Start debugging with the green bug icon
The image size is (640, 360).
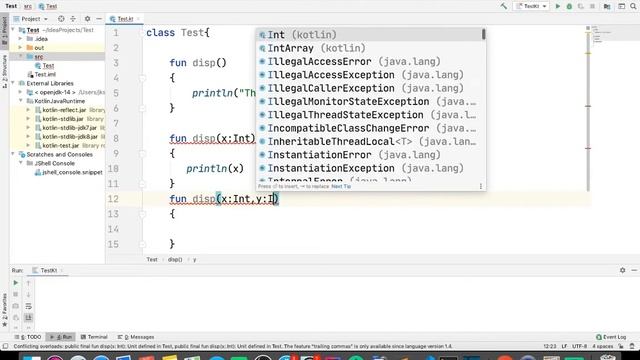pyautogui.click(x=569, y=6)
